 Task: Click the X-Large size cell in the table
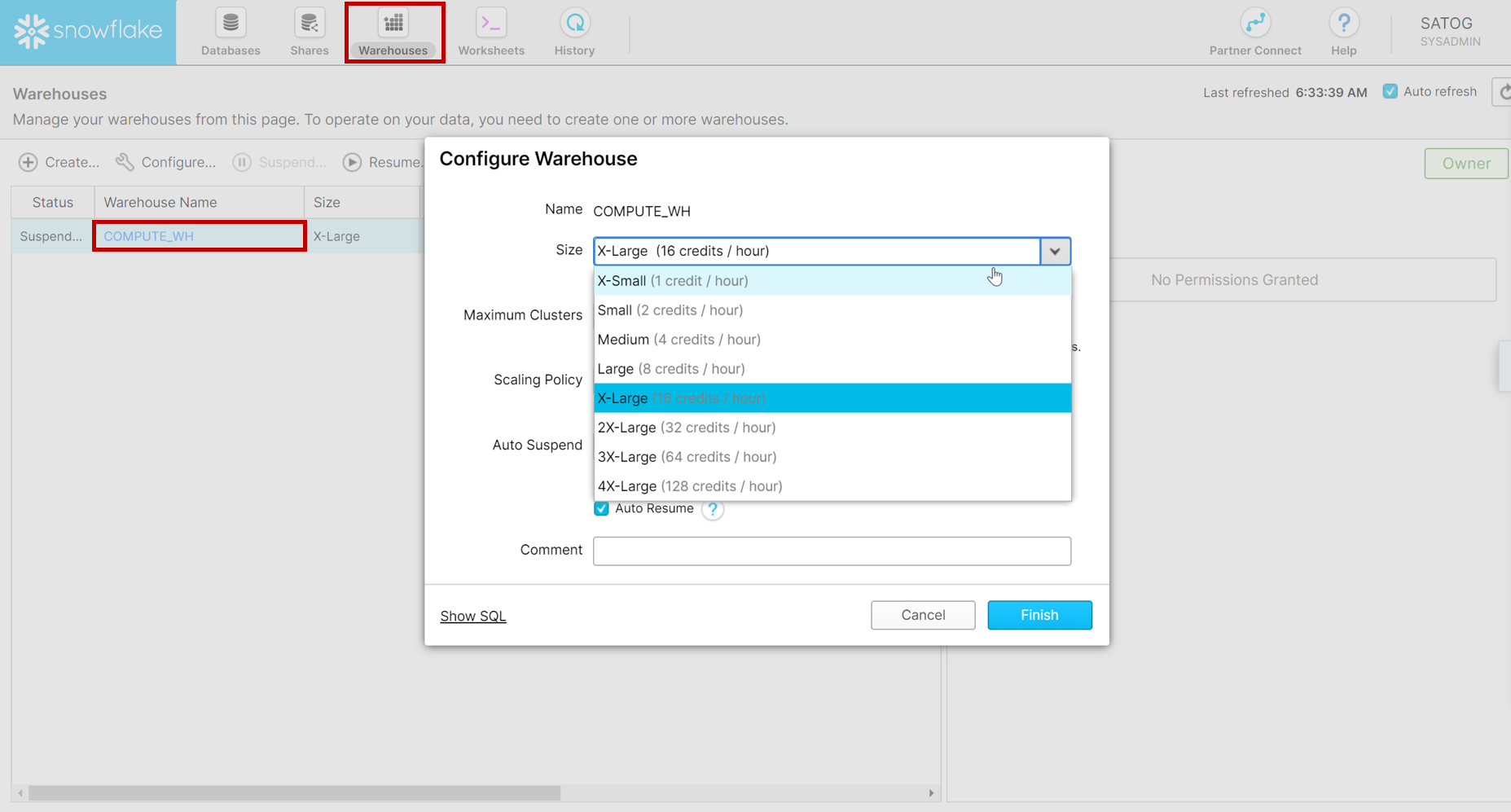pyautogui.click(x=336, y=236)
